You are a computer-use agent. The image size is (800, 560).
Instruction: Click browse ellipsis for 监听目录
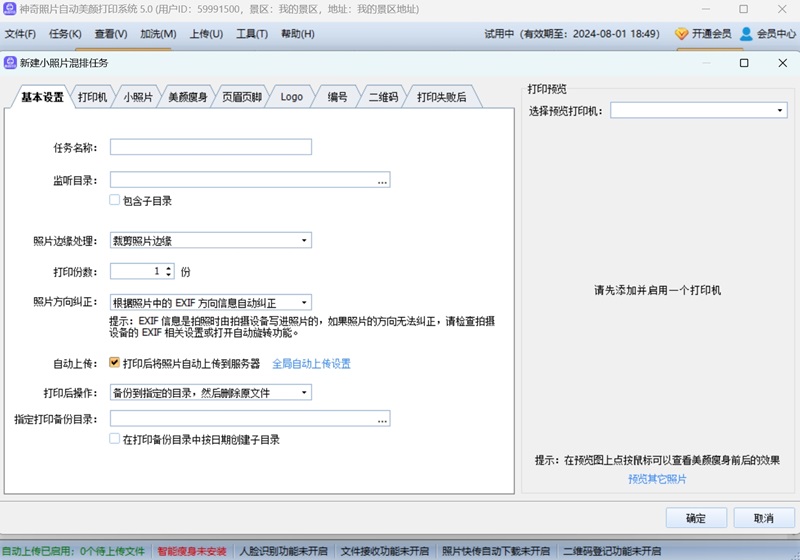click(382, 181)
